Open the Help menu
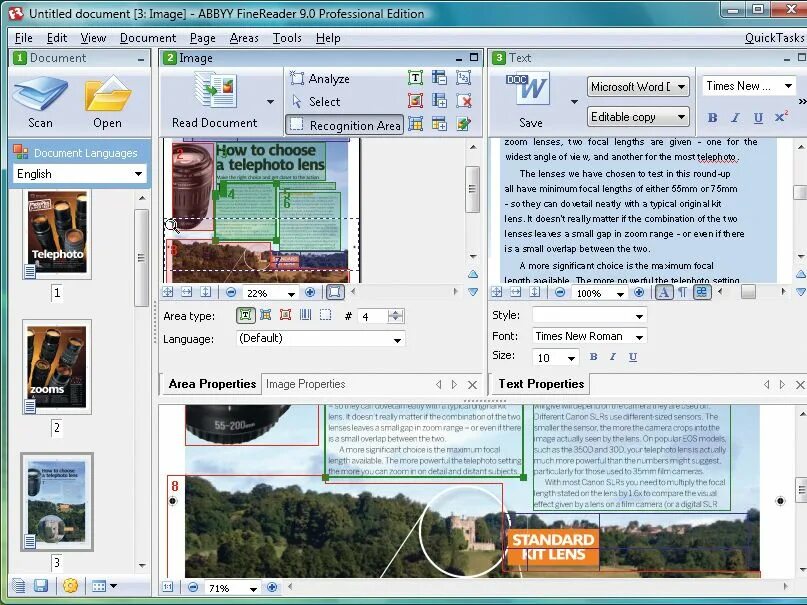Viewport: 807px width, 605px height. (x=328, y=38)
